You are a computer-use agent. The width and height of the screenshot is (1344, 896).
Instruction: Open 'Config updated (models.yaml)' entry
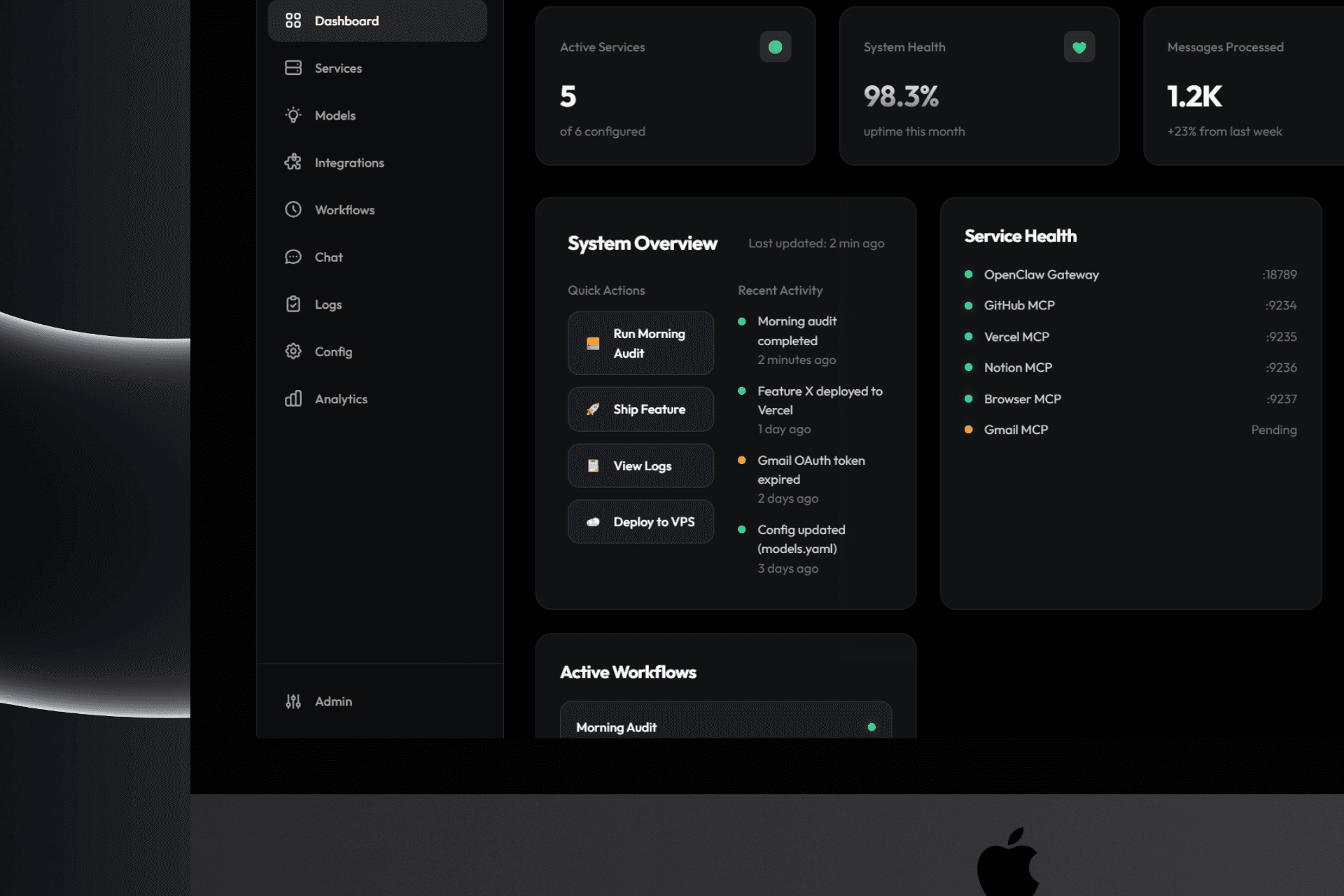(x=812, y=549)
